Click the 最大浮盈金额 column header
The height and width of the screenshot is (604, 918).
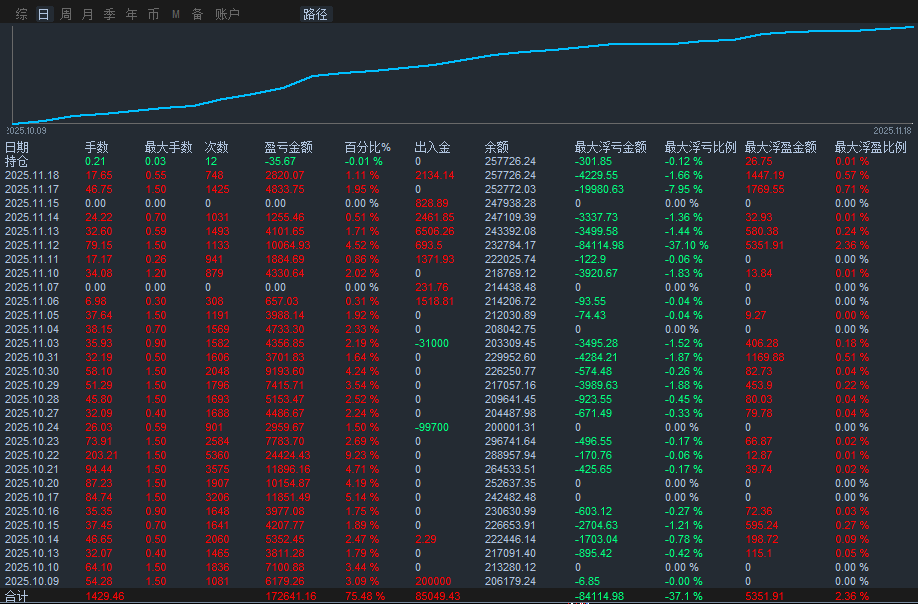tap(780, 147)
